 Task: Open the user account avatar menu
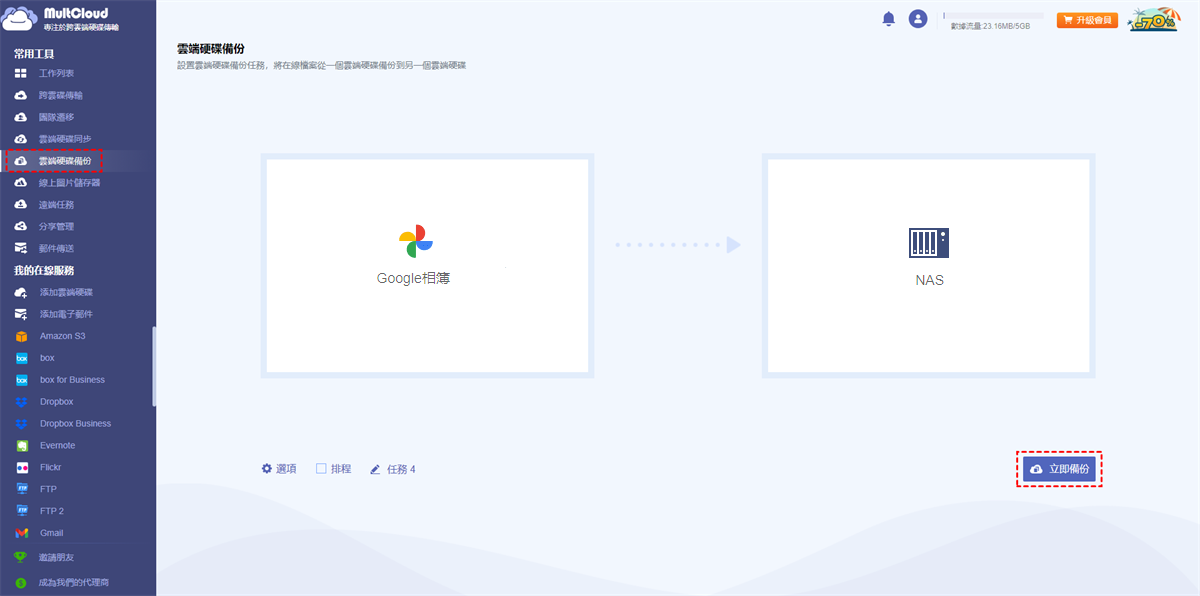pos(918,19)
